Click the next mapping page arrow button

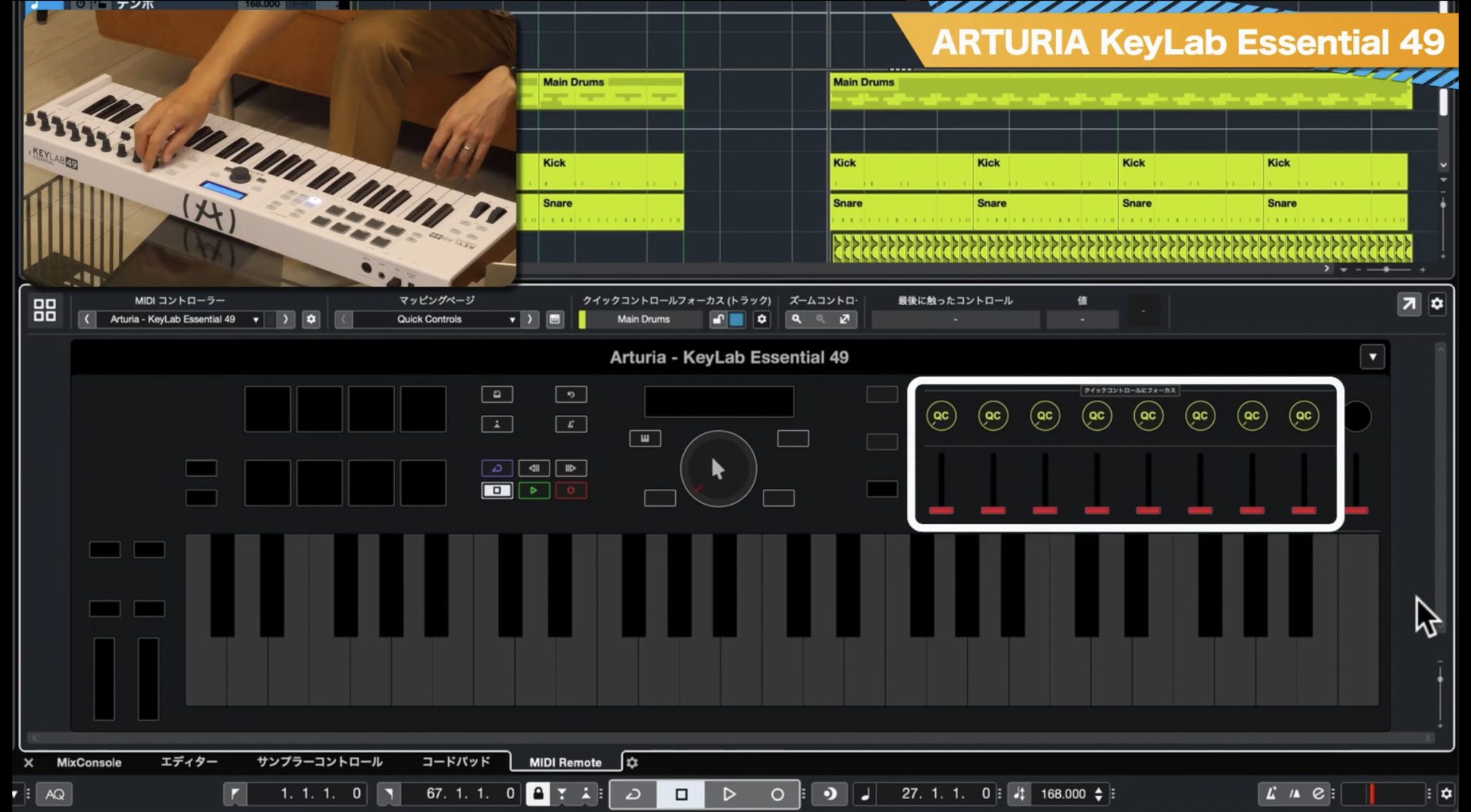click(531, 319)
